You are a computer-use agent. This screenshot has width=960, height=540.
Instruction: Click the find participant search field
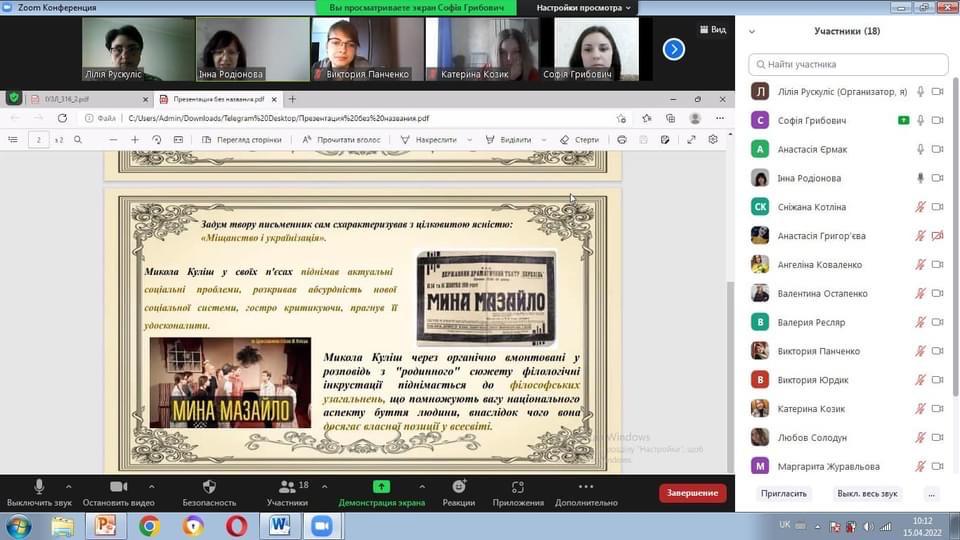(848, 64)
